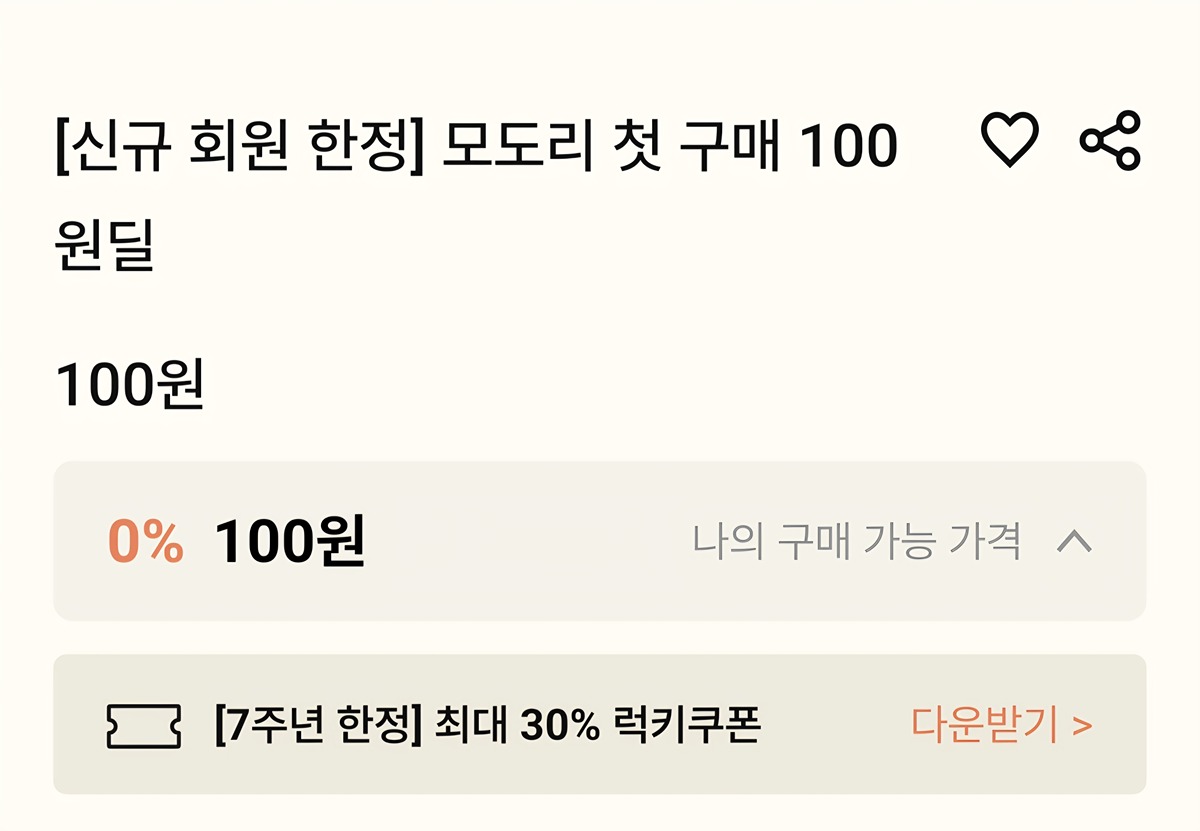1200x831 pixels.
Task: Click the '30%' figure in the coupon banner
Action: [559, 725]
